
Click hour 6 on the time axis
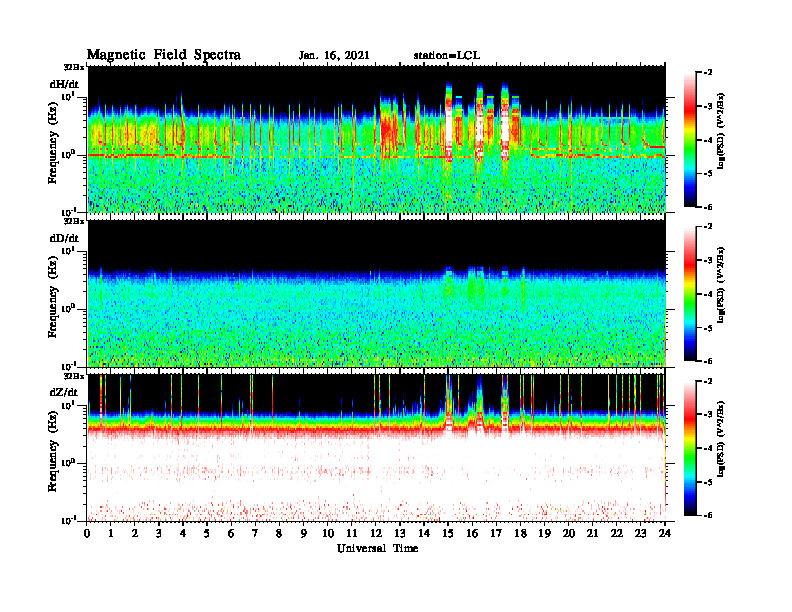click(x=231, y=534)
